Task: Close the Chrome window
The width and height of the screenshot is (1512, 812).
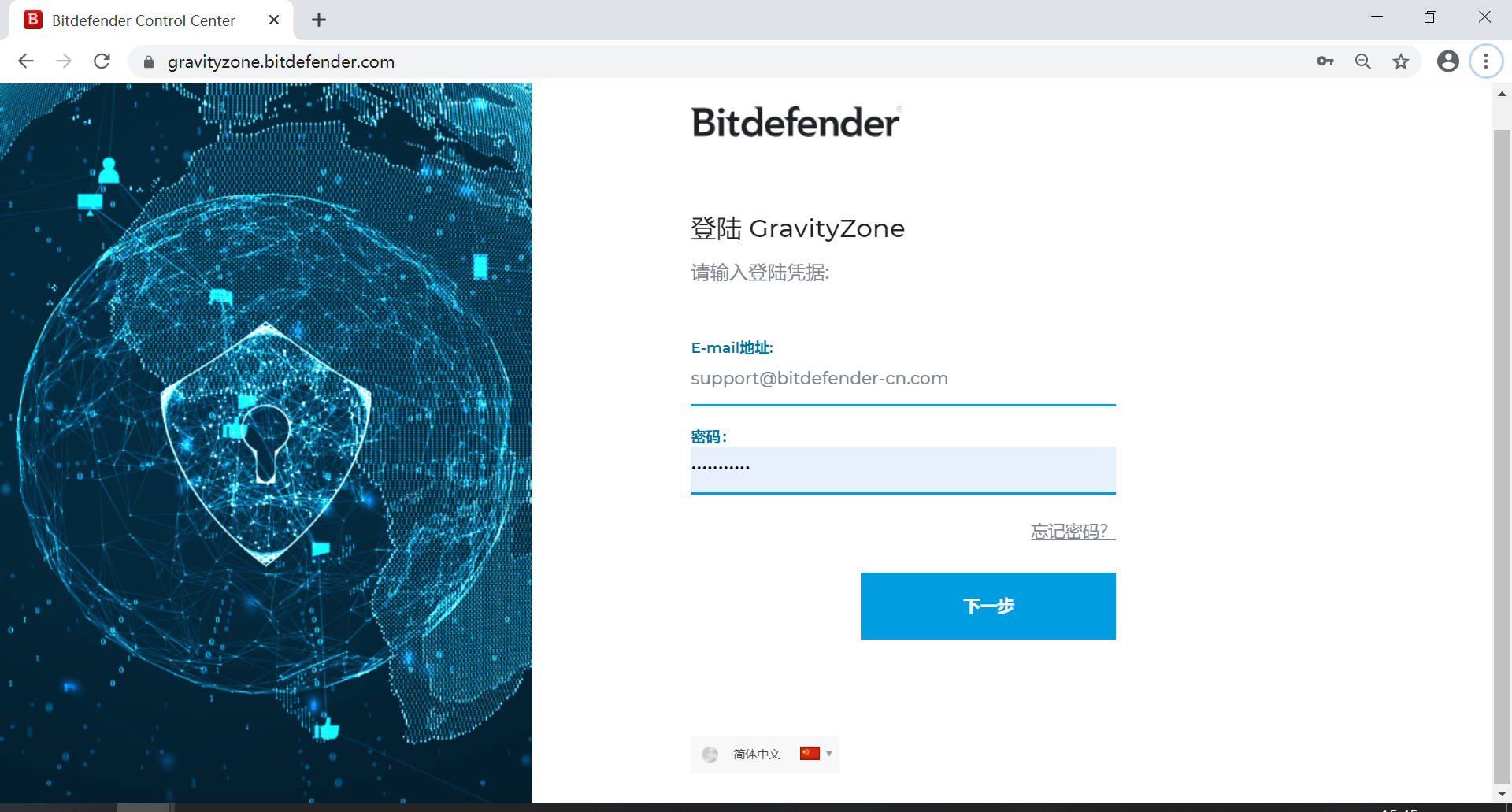Action: click(1484, 17)
